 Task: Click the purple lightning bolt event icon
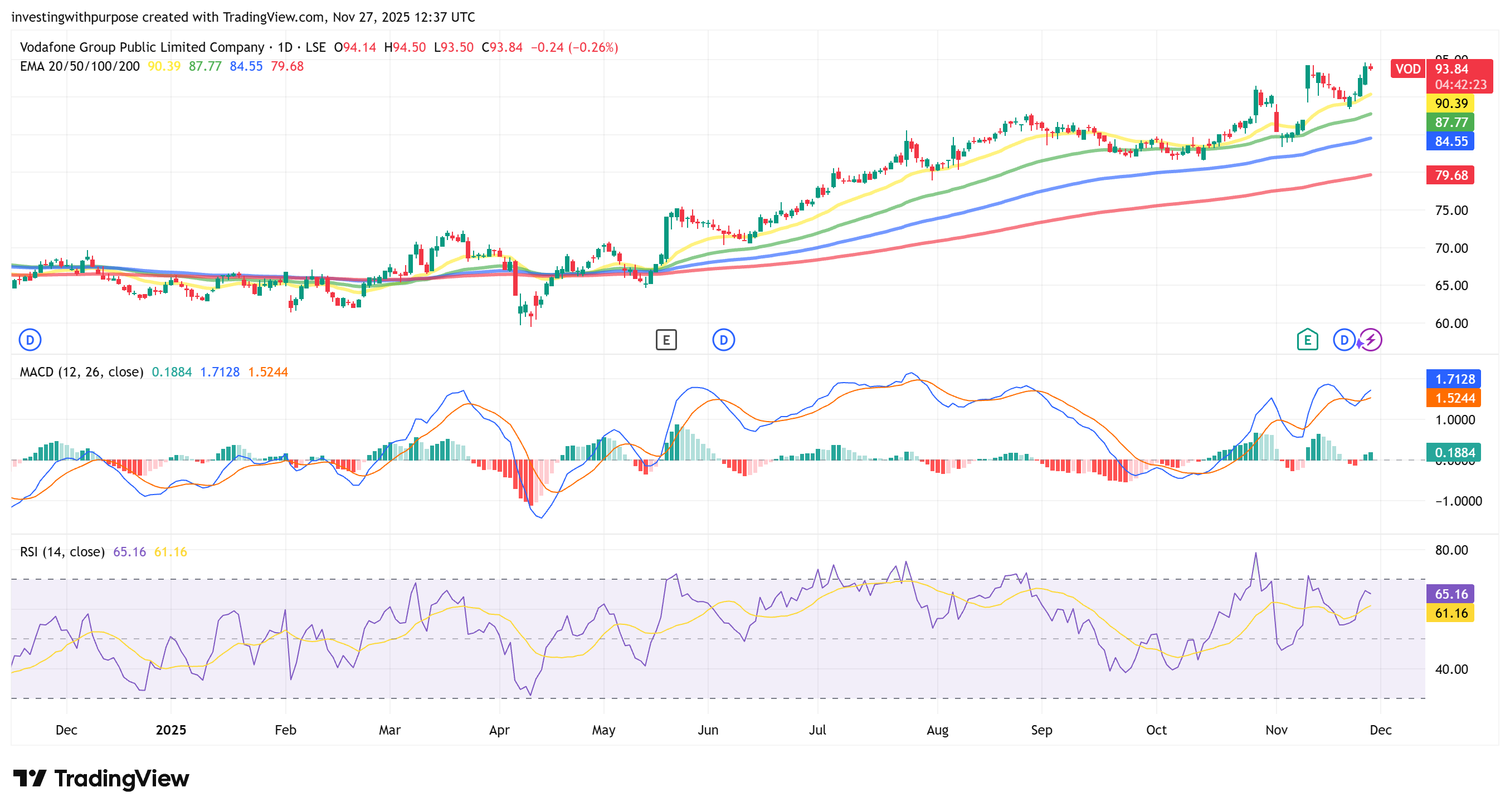1371,340
